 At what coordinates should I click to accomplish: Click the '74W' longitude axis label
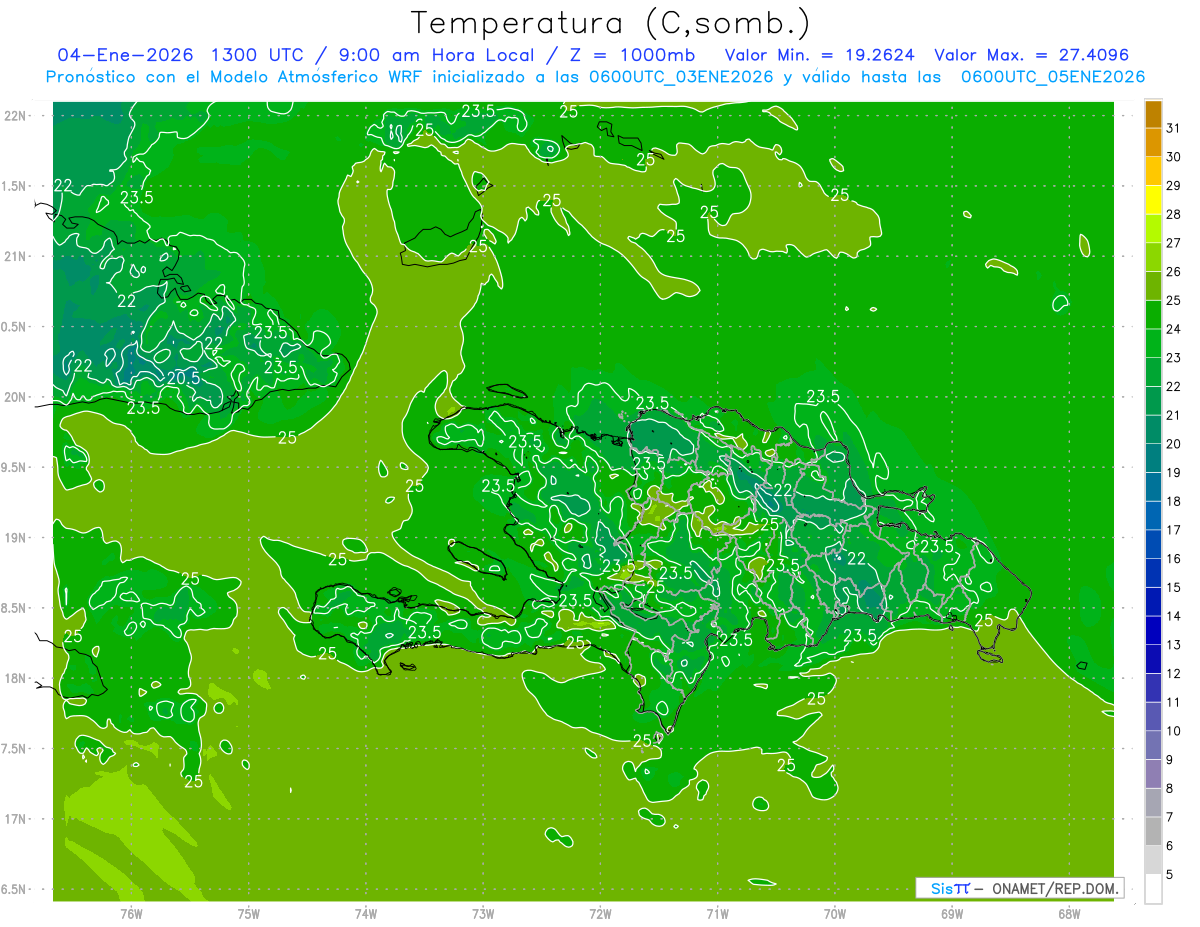click(365, 913)
